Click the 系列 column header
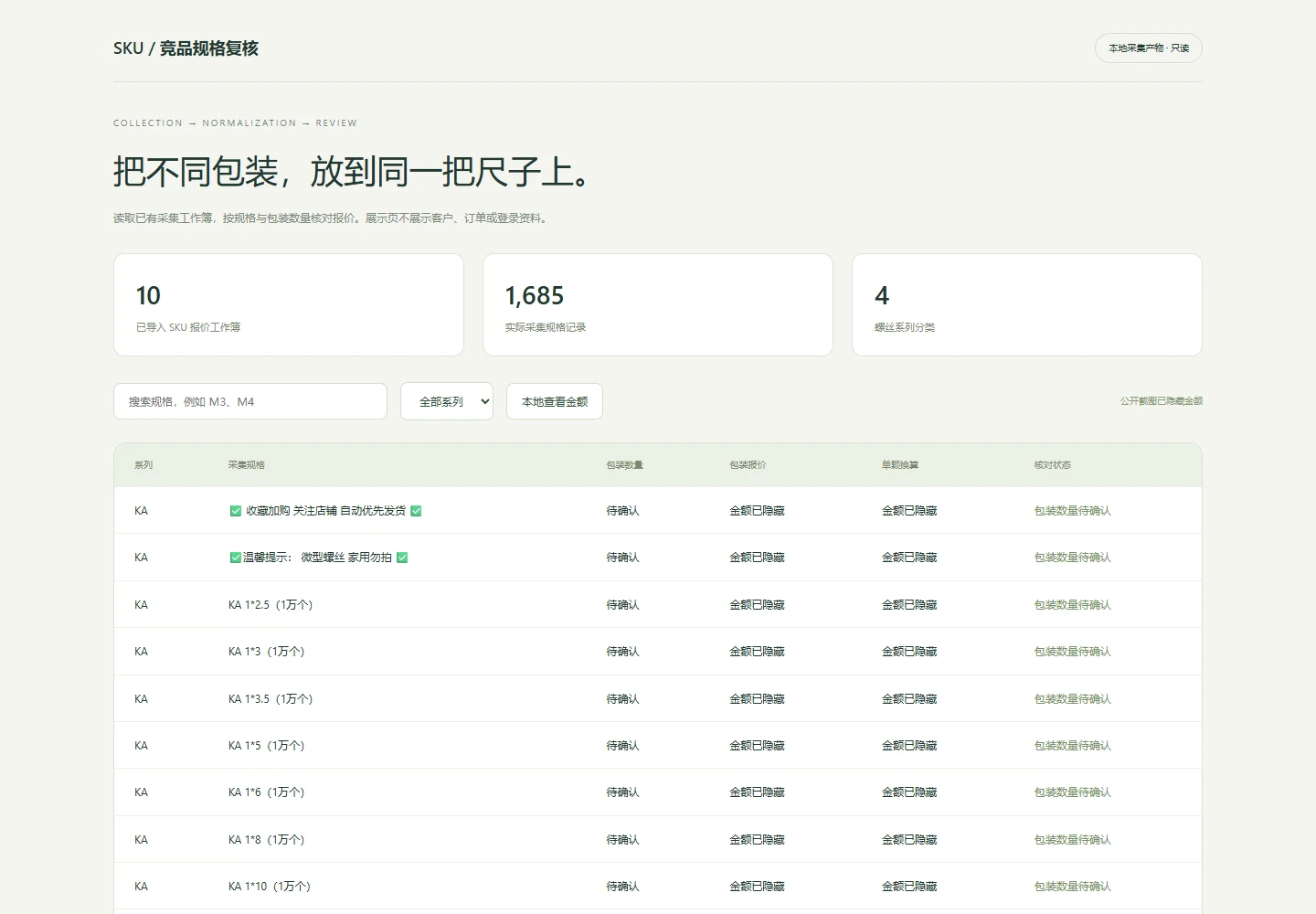 143,465
